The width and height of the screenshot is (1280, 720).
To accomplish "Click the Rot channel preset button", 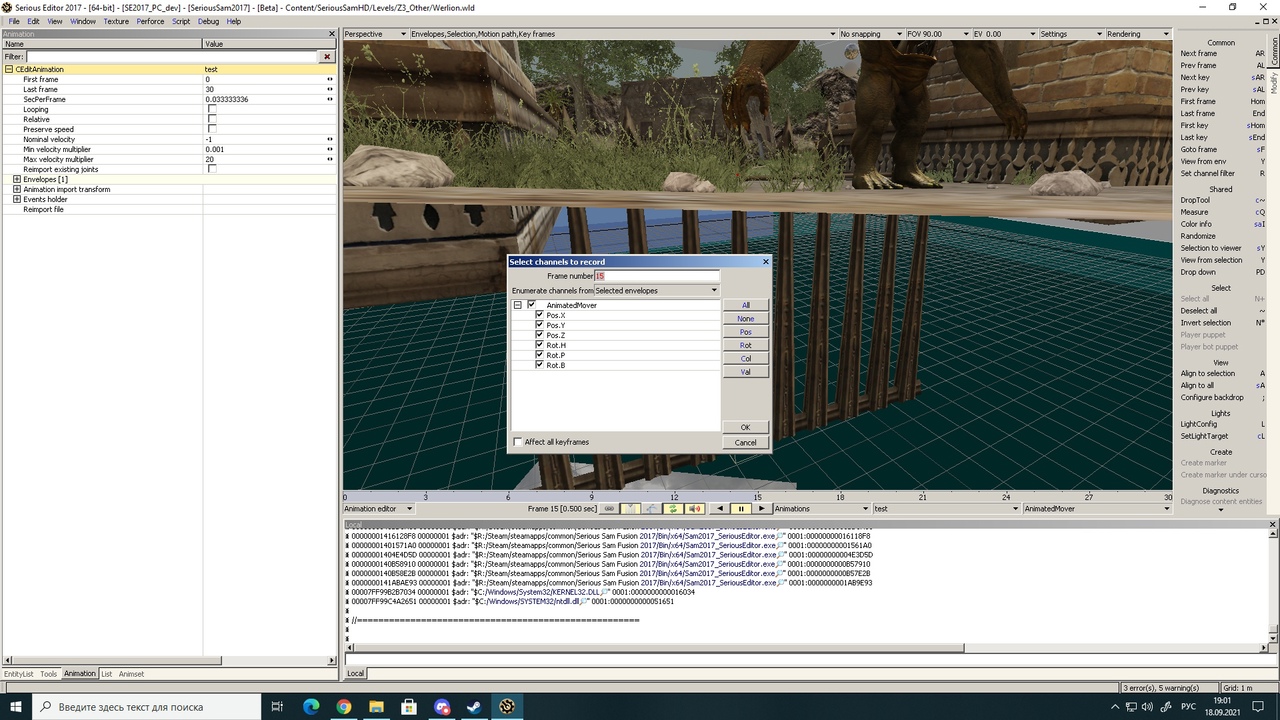I will point(746,345).
